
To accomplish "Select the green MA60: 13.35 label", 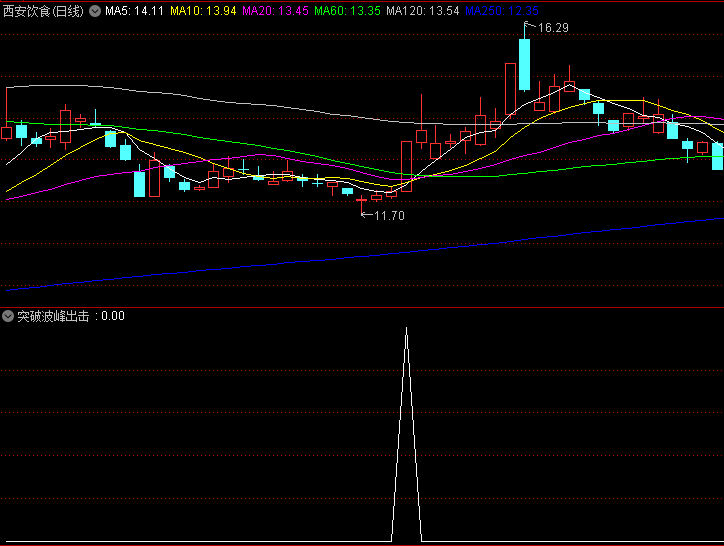I will point(347,11).
